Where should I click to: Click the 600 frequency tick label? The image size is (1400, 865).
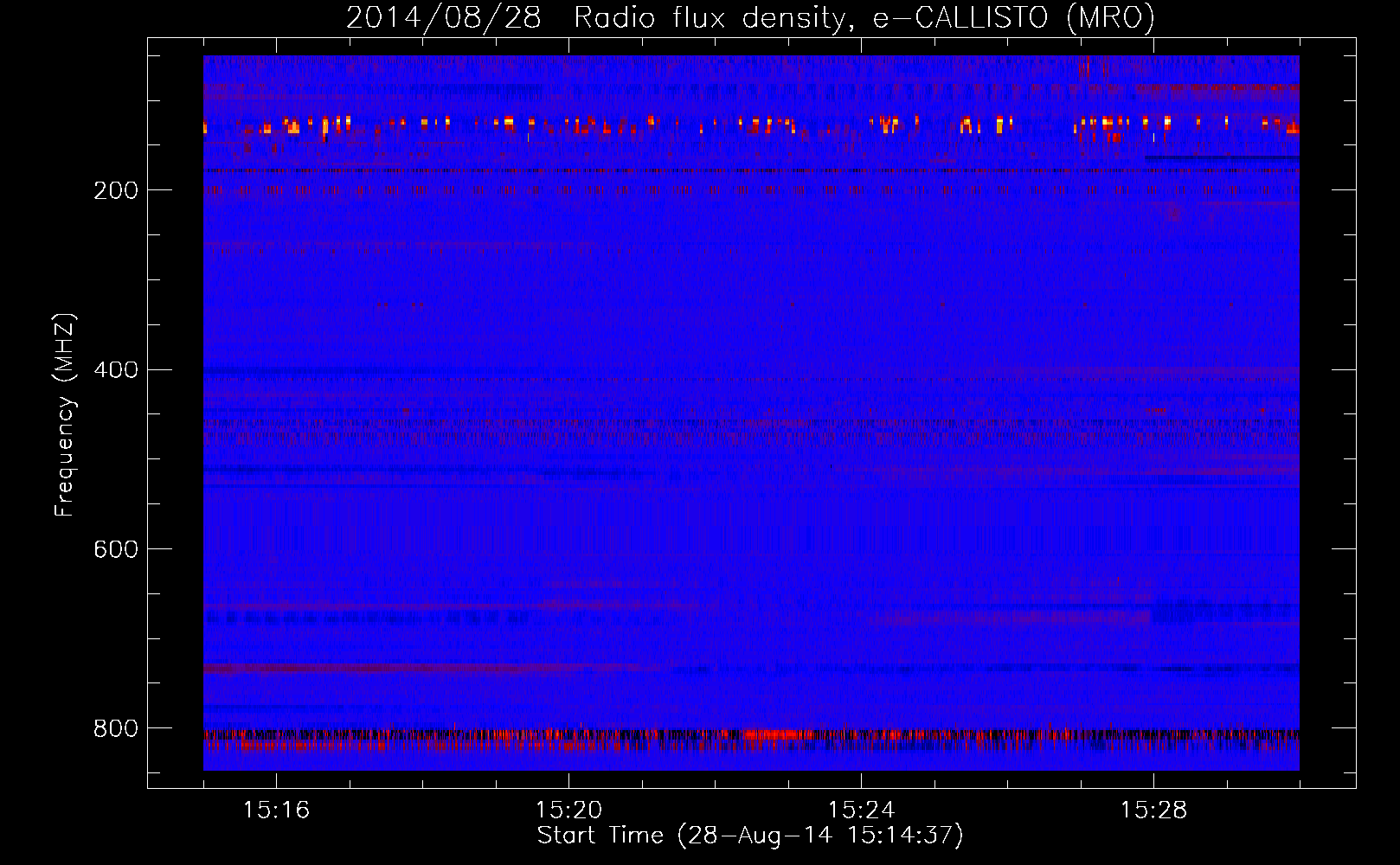click(x=115, y=549)
